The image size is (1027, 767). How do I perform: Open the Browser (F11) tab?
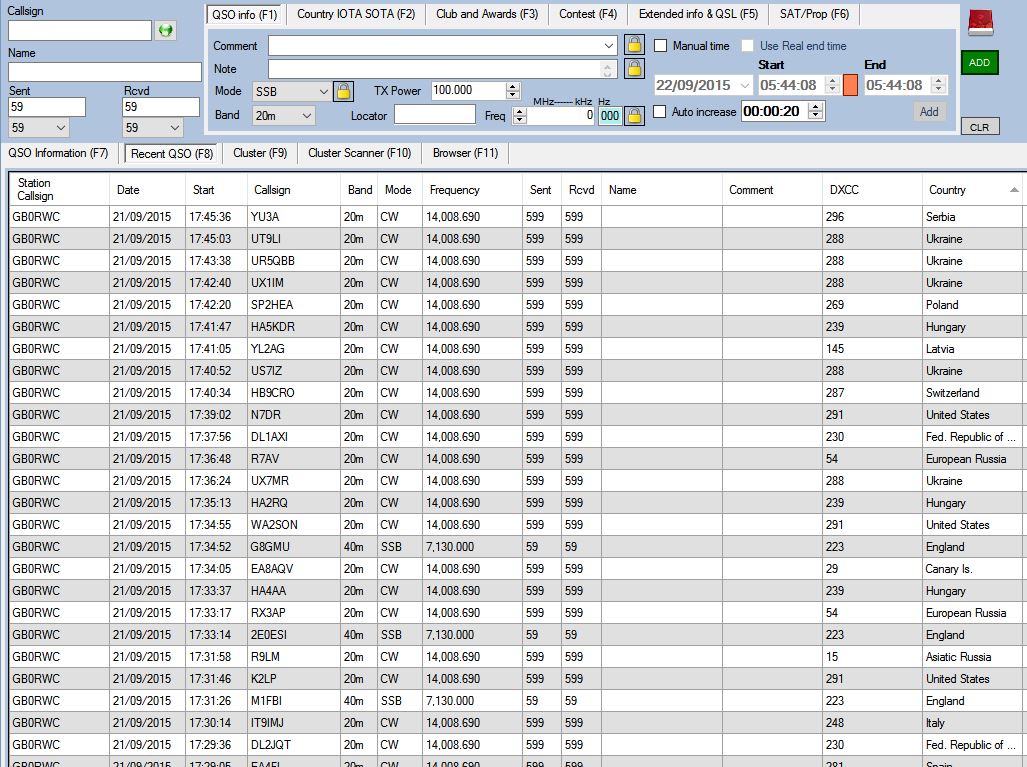tap(465, 153)
